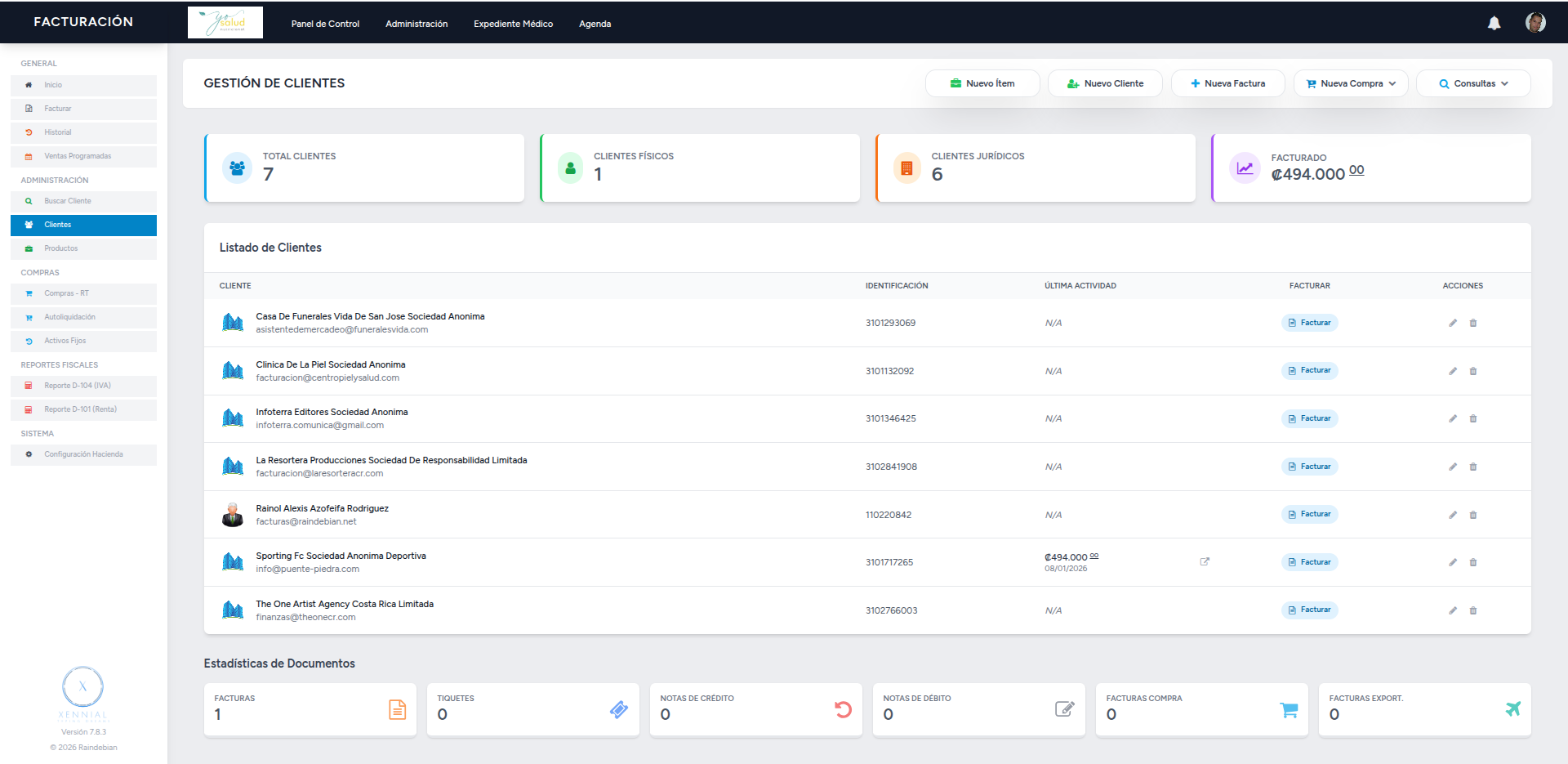The height and width of the screenshot is (764, 1568).
Task: Select the Activos Fijos sidebar icon
Action: [x=29, y=341]
